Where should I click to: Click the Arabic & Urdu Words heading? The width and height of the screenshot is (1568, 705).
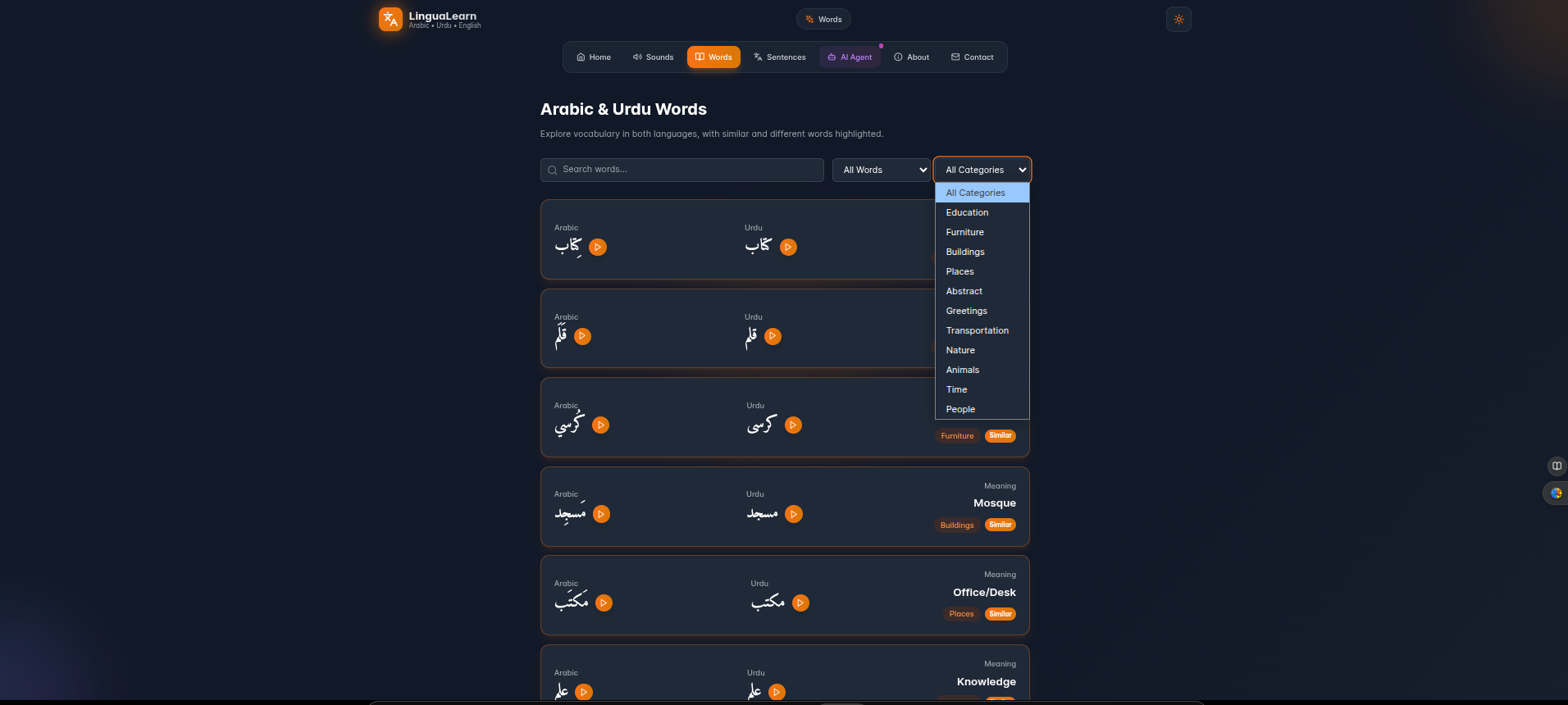(x=623, y=109)
